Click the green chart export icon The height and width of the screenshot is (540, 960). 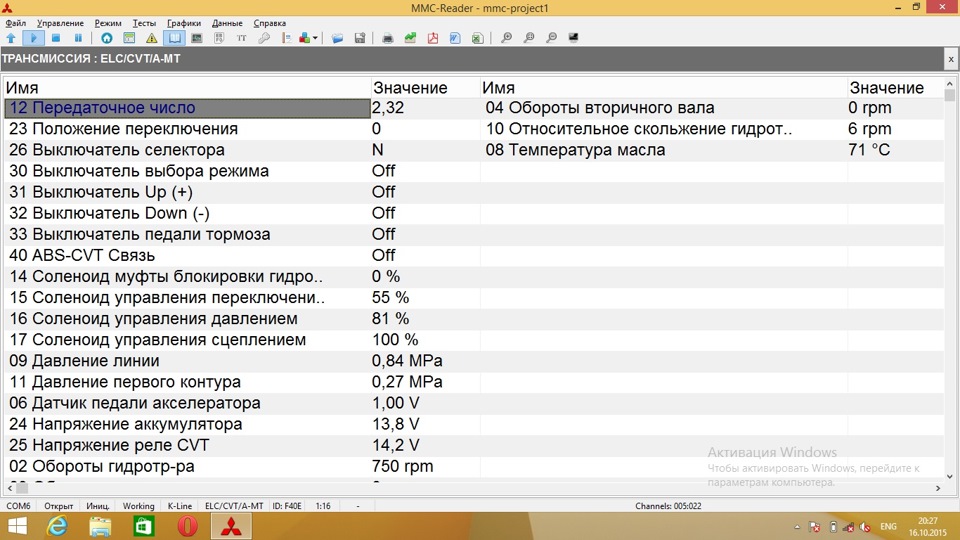pyautogui.click(x=410, y=38)
